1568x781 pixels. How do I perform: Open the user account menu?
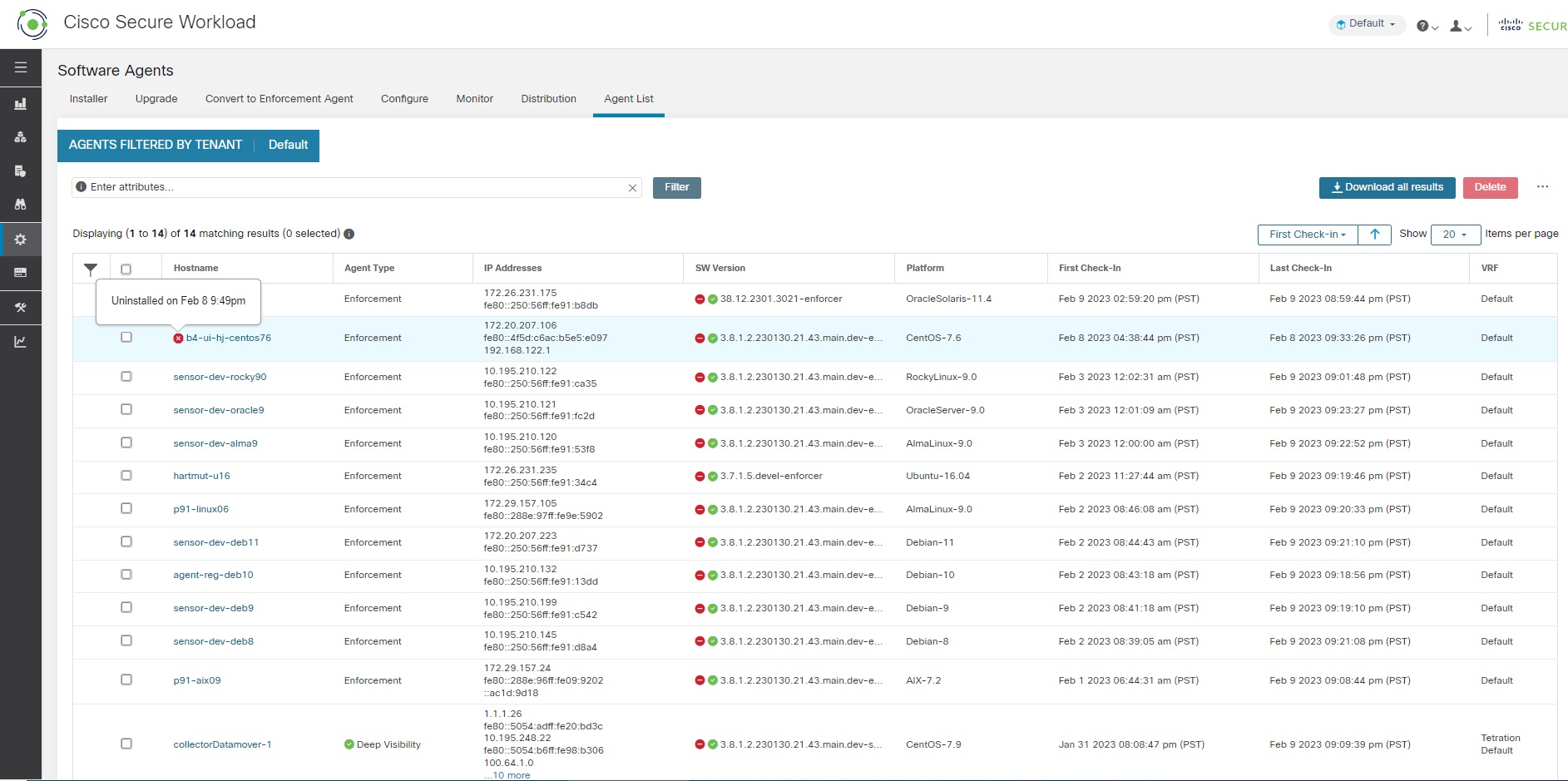point(1461,27)
